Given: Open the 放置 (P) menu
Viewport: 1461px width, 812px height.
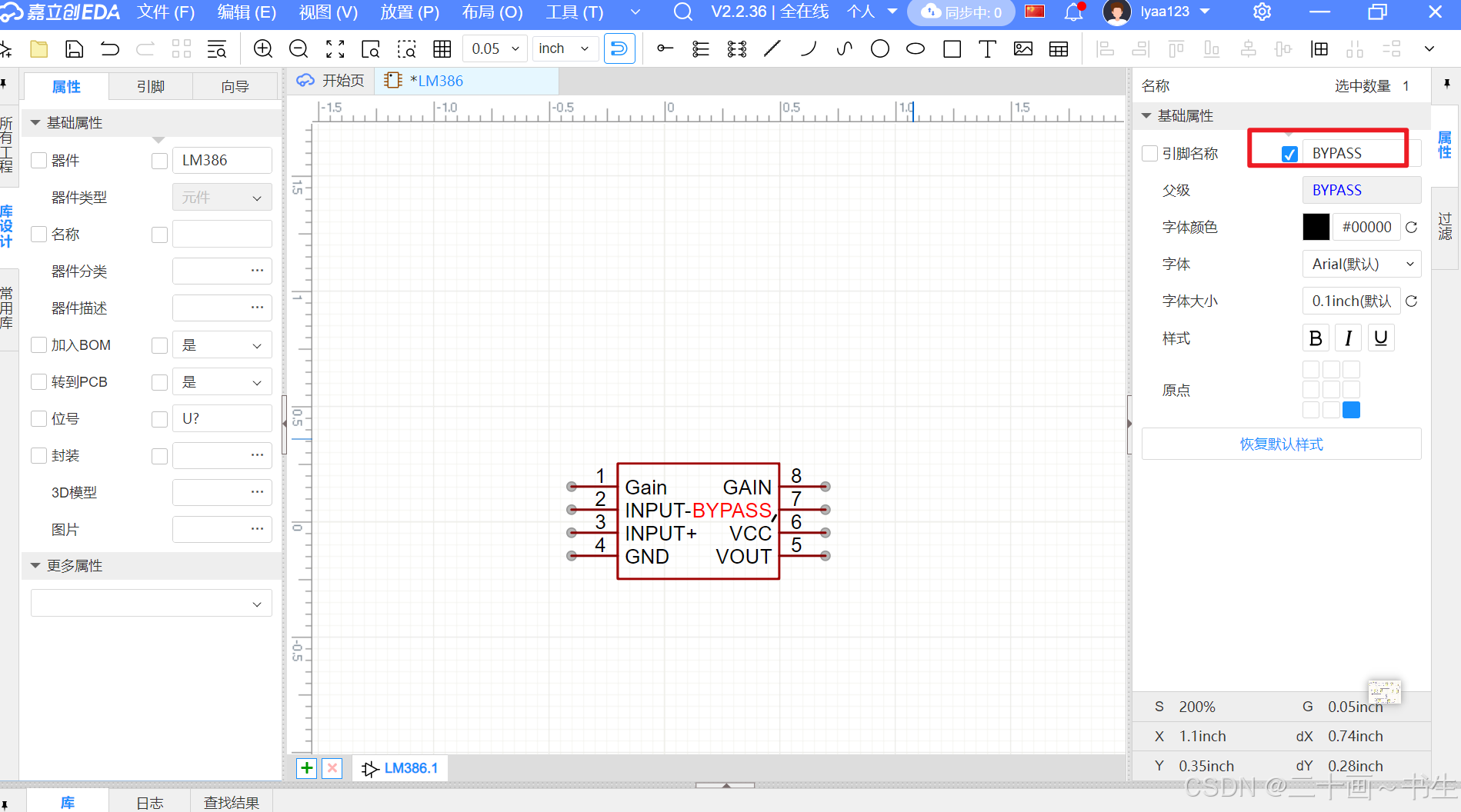Looking at the screenshot, I should [410, 12].
